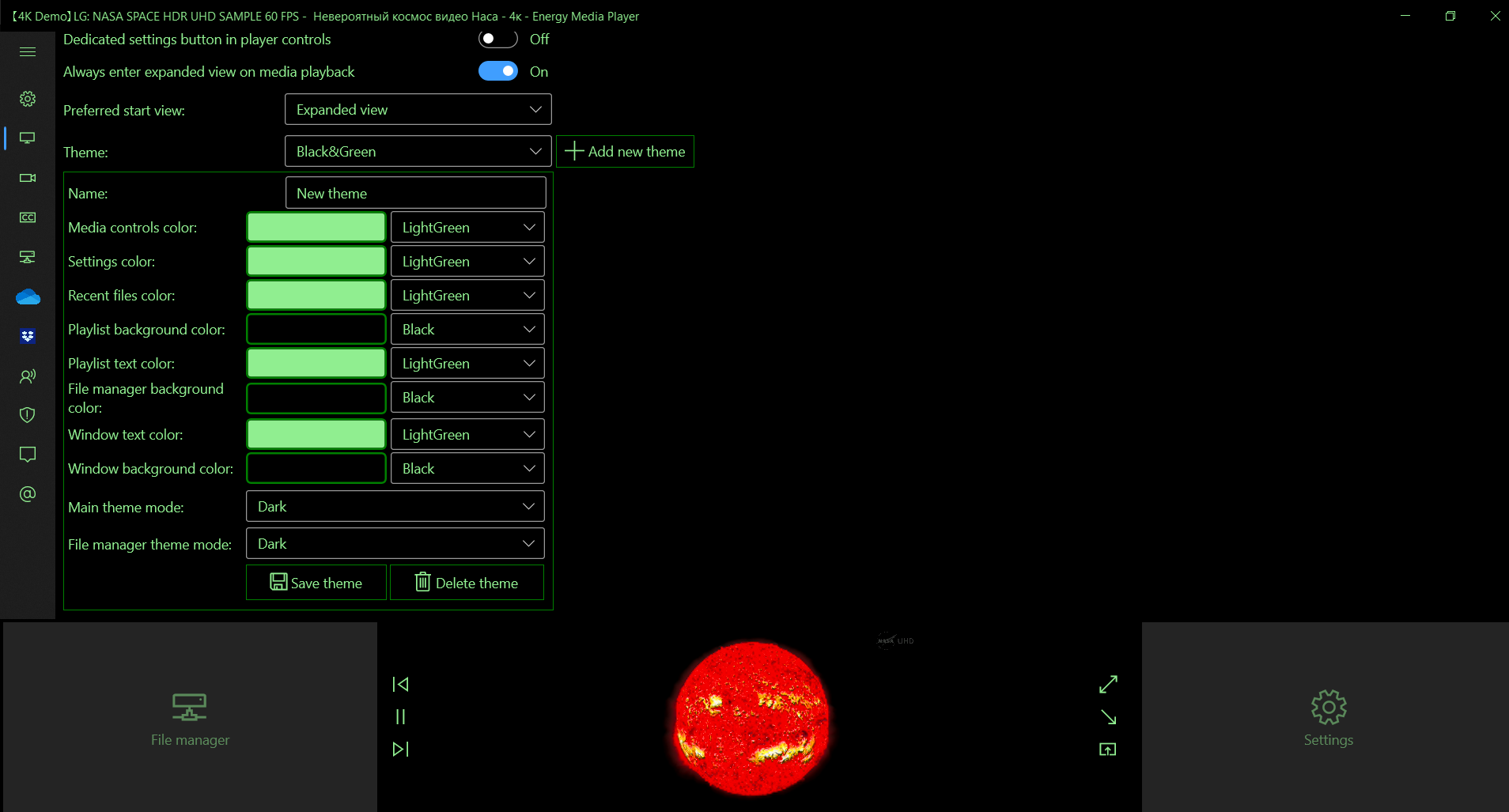Open File manager tile
Image resolution: width=1509 pixels, height=812 pixels.
click(190, 717)
